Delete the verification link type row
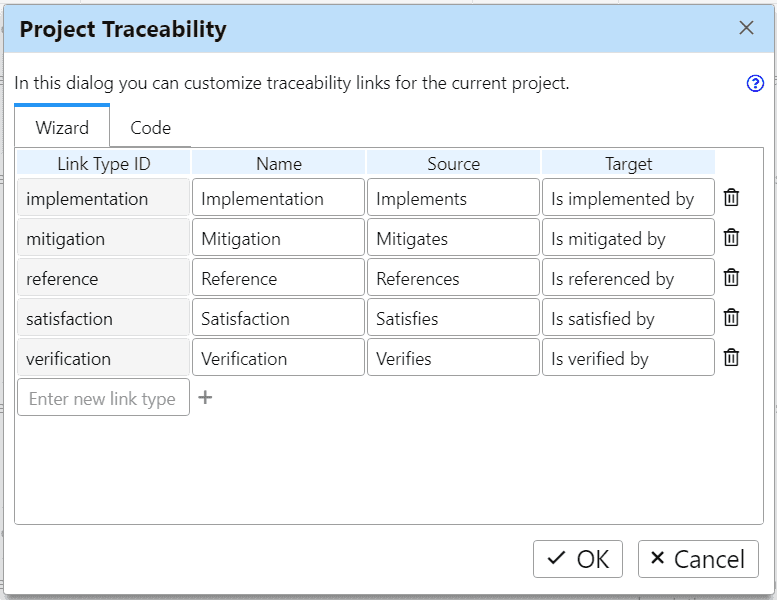The width and height of the screenshot is (777, 600). pos(731,358)
